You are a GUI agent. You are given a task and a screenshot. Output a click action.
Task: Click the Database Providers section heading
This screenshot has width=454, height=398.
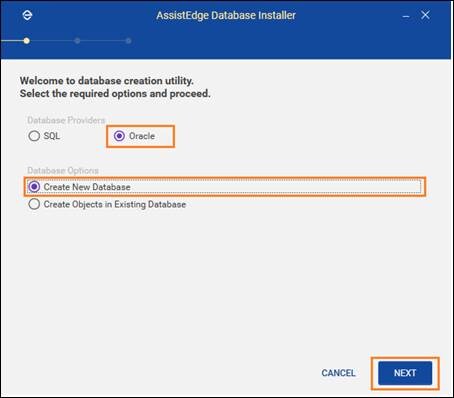pos(66,120)
